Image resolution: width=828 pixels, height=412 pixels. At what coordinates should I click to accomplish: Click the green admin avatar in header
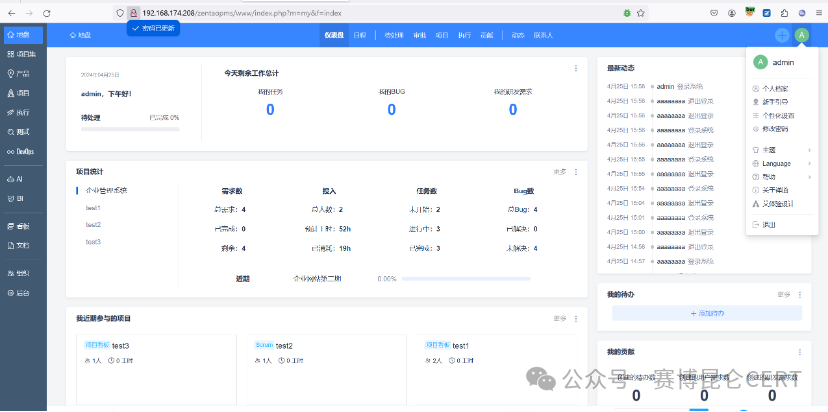coord(802,35)
